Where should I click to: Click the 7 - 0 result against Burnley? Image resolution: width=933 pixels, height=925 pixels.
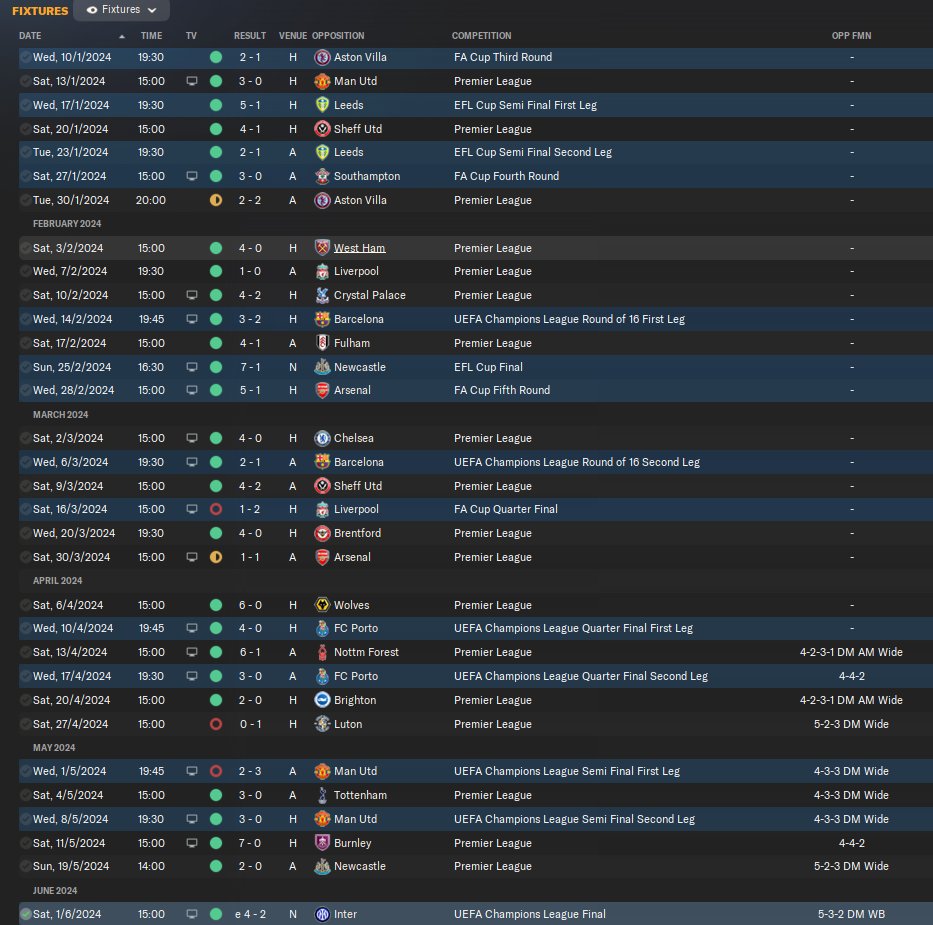[x=250, y=843]
